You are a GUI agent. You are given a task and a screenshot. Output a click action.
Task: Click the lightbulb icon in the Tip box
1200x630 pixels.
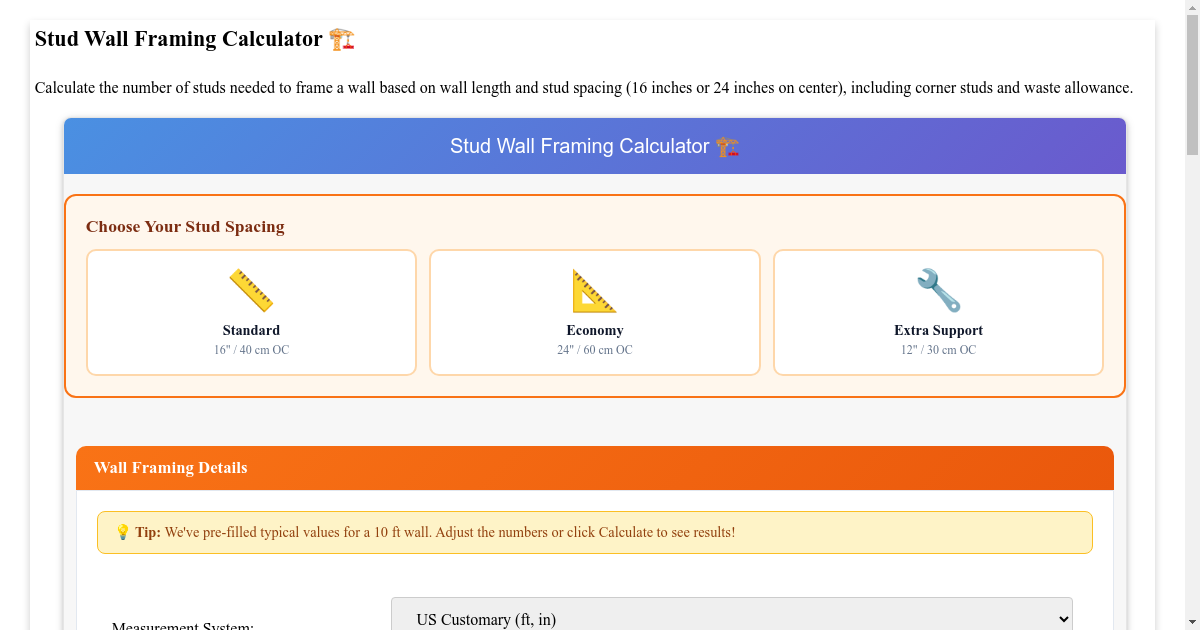point(123,532)
